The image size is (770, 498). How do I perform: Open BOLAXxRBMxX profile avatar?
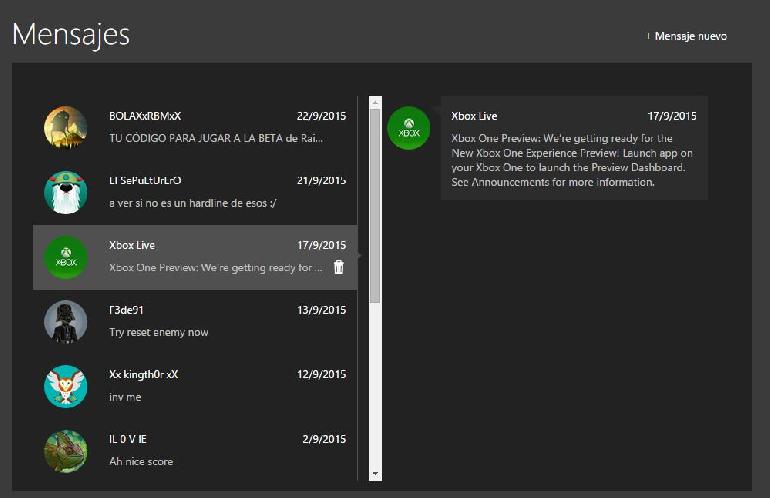66,127
